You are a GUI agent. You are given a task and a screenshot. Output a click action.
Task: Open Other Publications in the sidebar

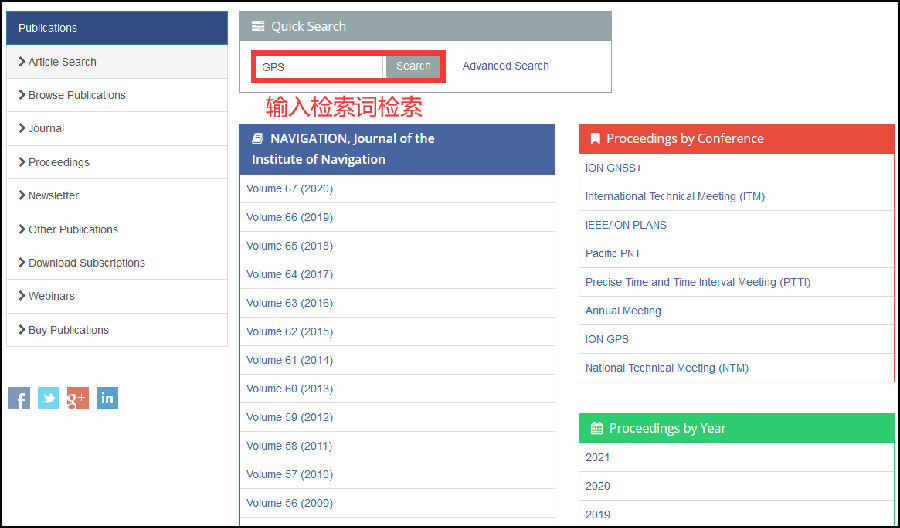(117, 229)
